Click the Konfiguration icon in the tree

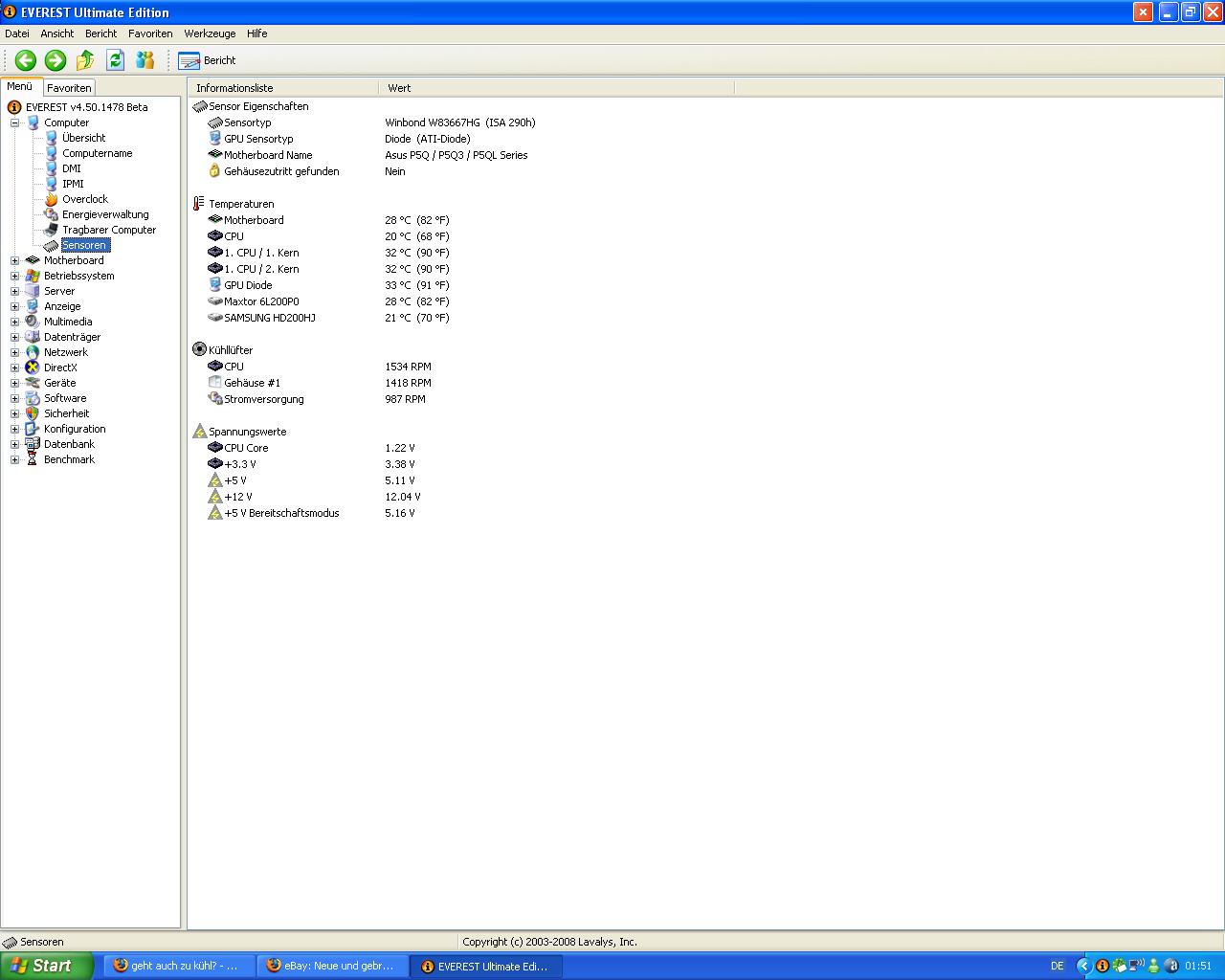tap(33, 429)
